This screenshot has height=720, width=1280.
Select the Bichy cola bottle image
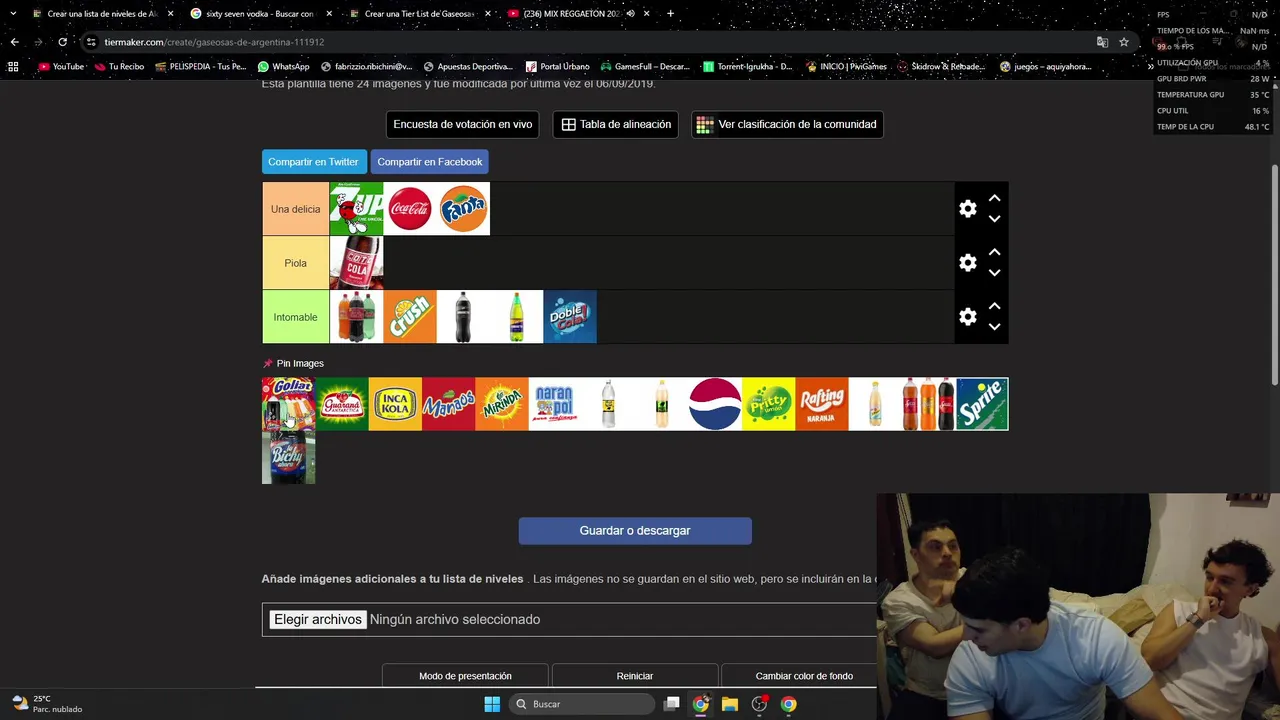click(x=288, y=458)
